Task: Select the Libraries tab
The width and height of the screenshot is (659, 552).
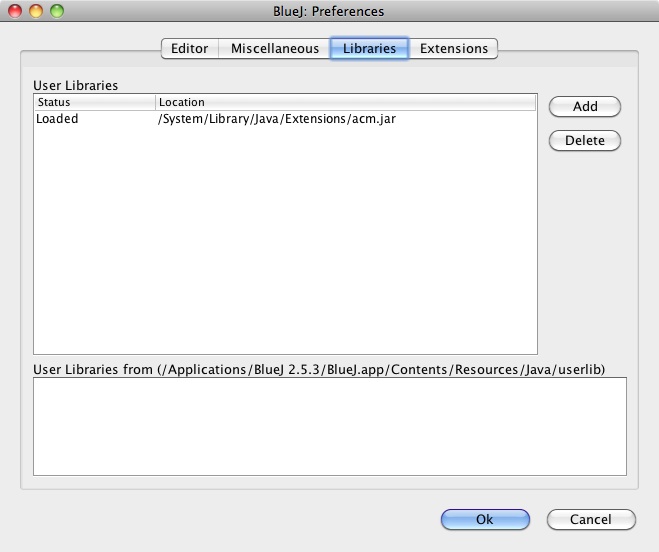Action: (x=369, y=48)
